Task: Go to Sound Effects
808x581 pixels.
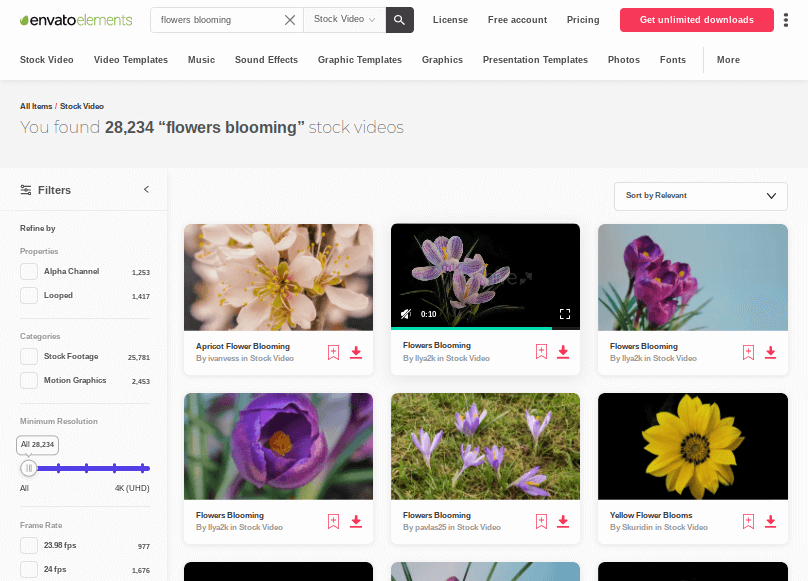Action: (266, 60)
